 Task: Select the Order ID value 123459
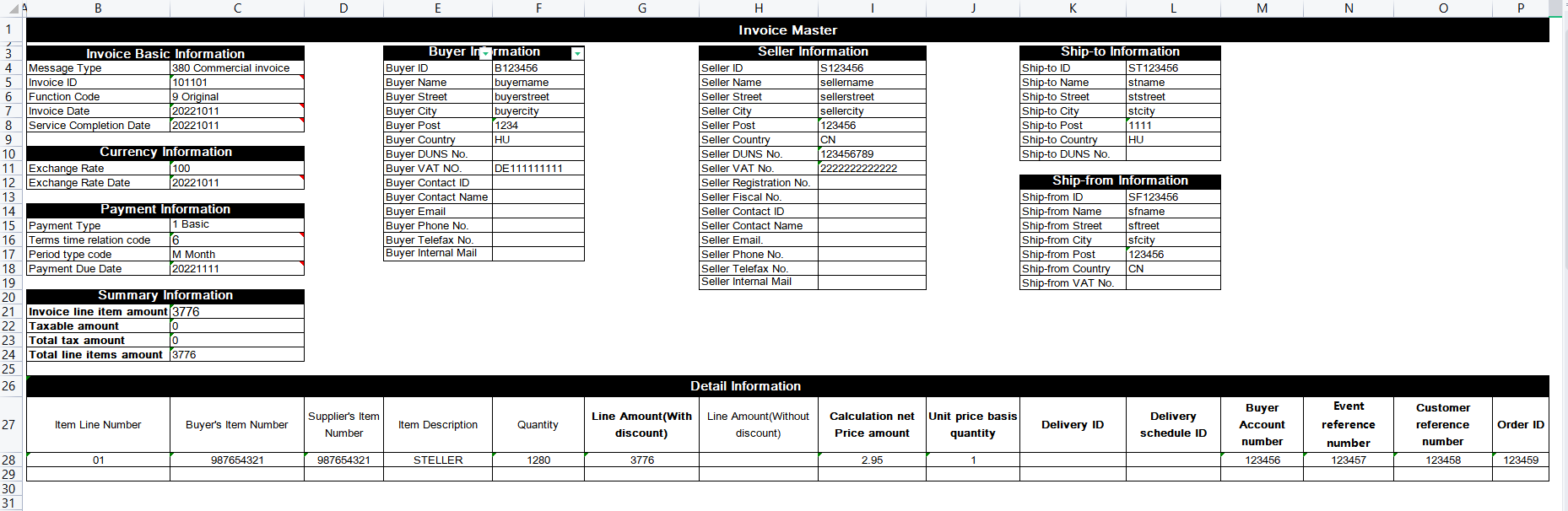coord(1521,460)
